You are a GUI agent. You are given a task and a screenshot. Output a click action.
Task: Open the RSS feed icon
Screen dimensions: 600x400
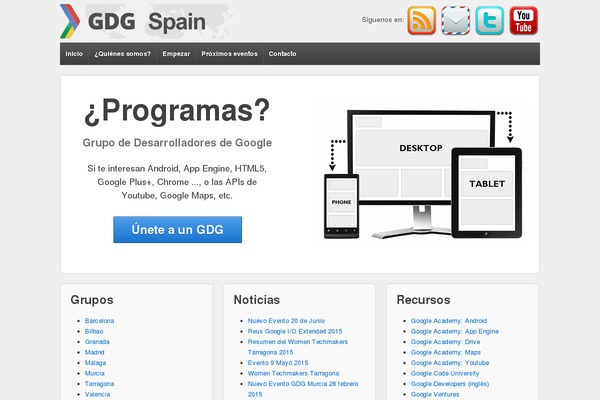pyautogui.click(x=421, y=21)
